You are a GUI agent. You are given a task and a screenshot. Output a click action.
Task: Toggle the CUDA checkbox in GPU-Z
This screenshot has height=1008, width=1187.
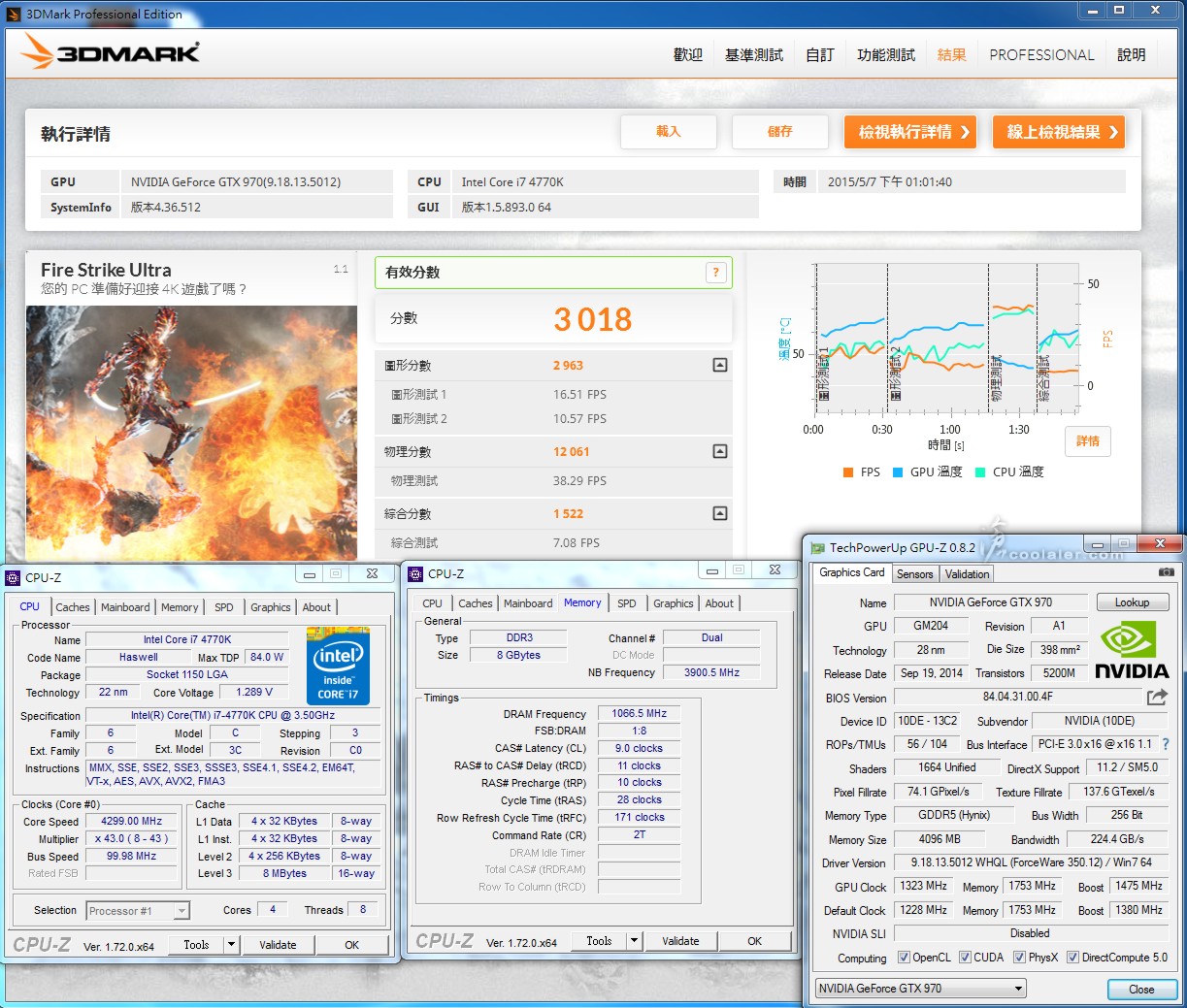click(x=965, y=958)
